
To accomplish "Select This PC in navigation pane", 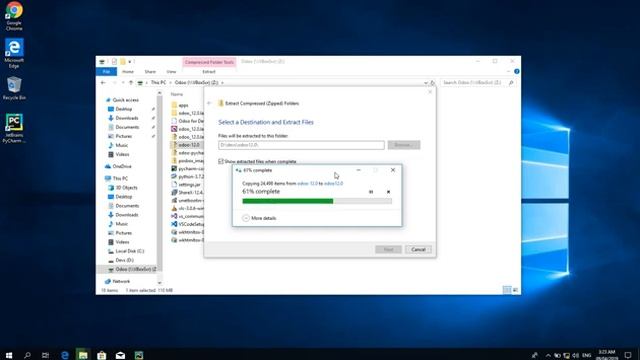I will (120, 178).
